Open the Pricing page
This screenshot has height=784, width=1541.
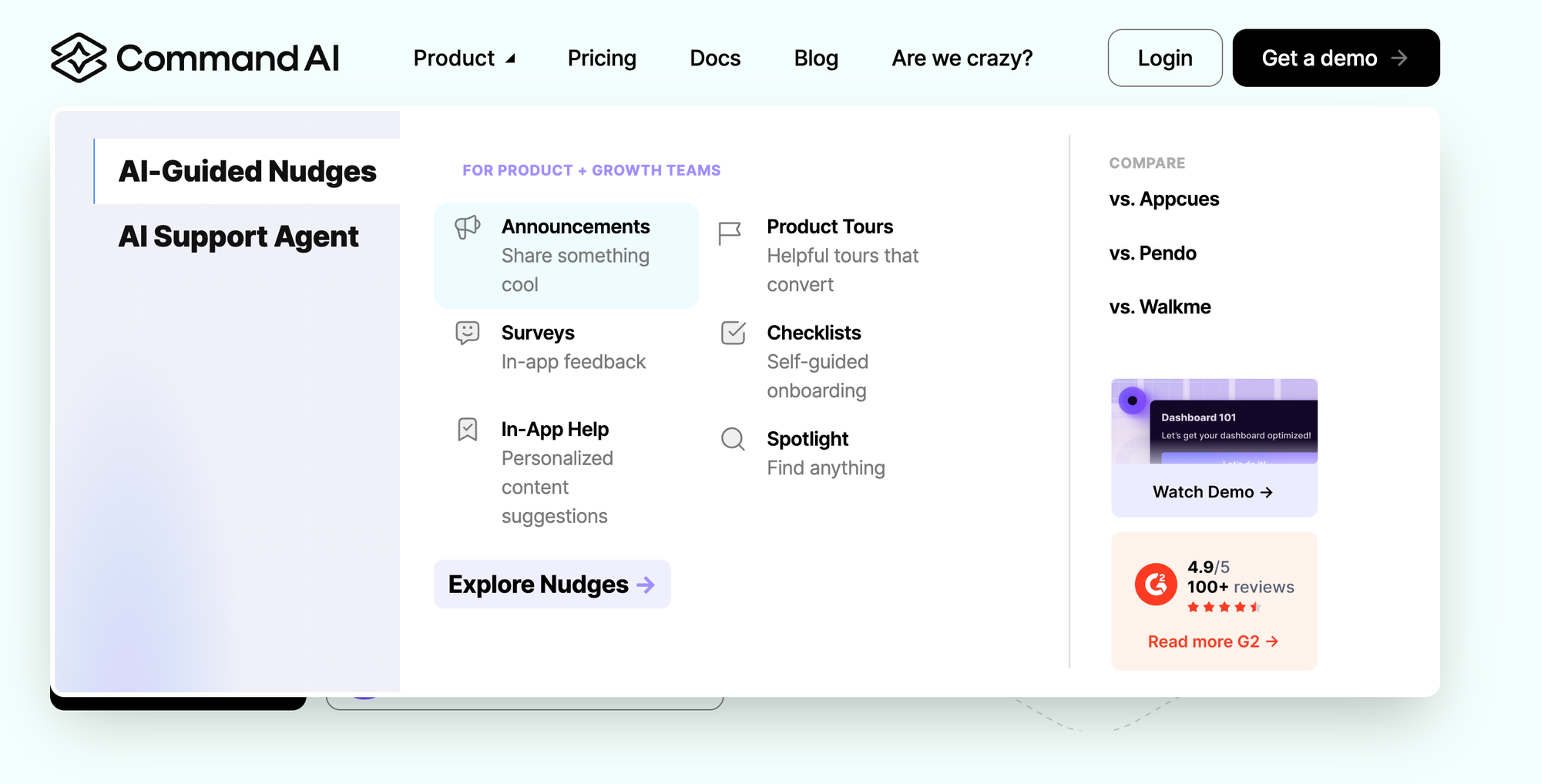pos(602,59)
